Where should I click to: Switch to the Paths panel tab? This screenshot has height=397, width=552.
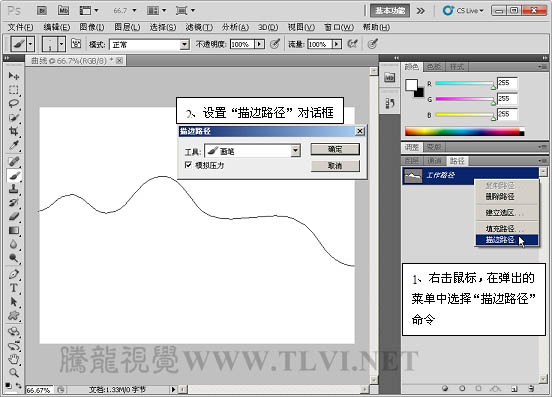[x=457, y=161]
